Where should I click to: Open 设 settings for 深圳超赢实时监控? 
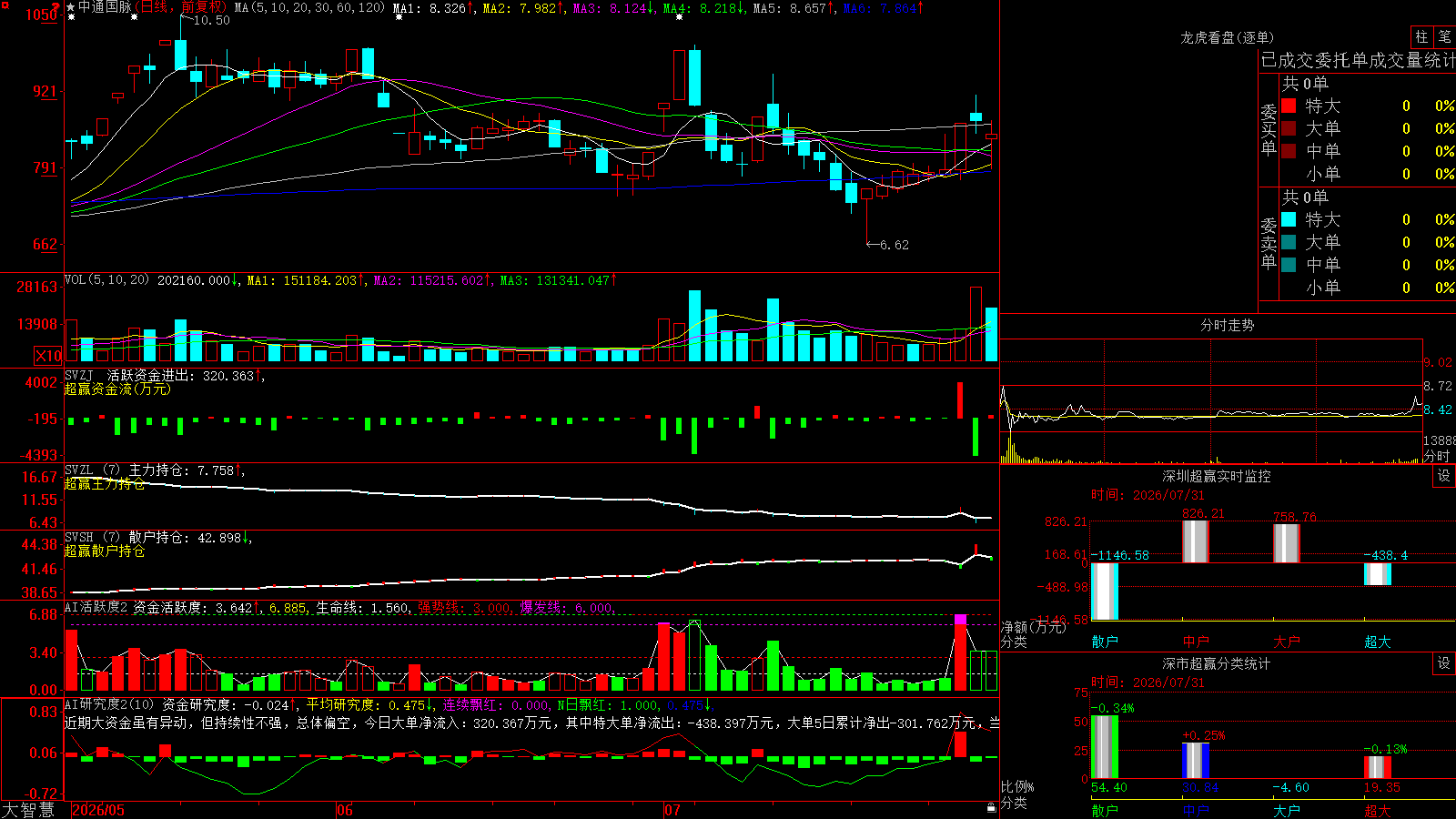tap(1444, 476)
